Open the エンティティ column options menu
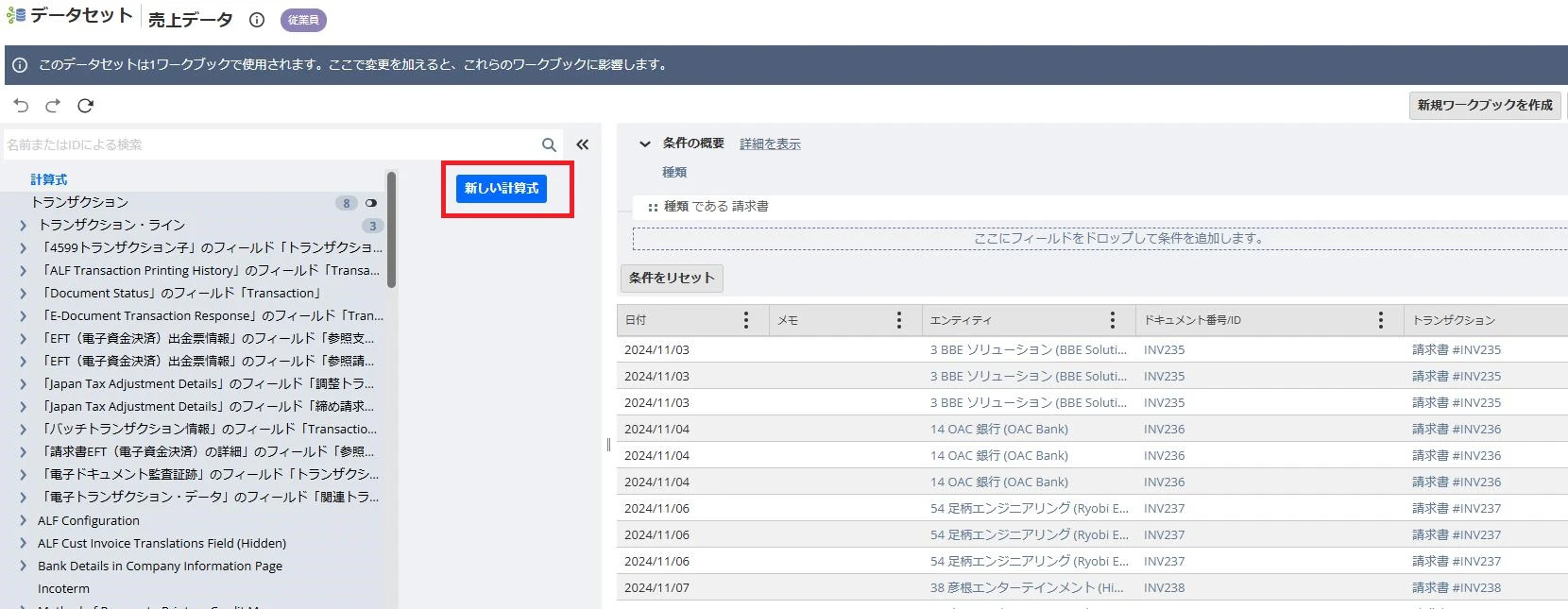This screenshot has width=1568, height=609. click(x=1113, y=320)
